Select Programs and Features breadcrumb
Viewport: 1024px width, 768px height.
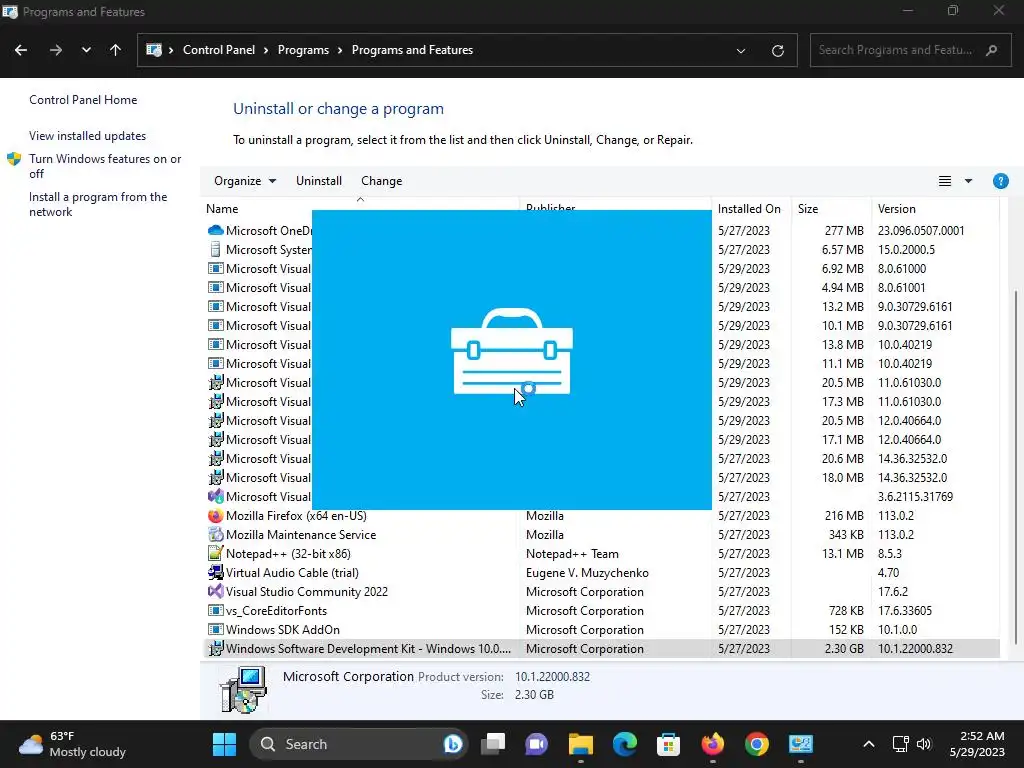tap(412, 50)
